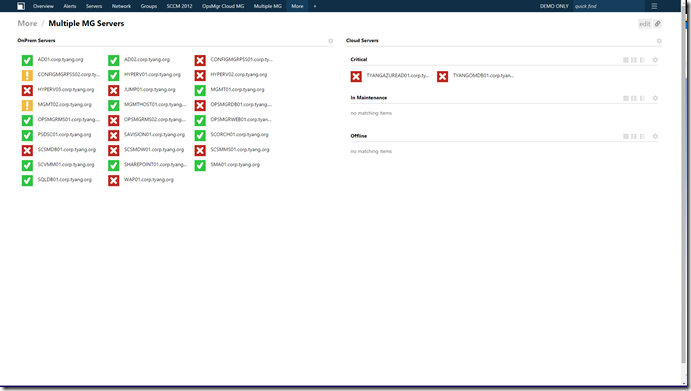The width and height of the screenshot is (691, 391).
Task: Click red X icon for OPSMGRDB01 server
Action: click(x=200, y=105)
